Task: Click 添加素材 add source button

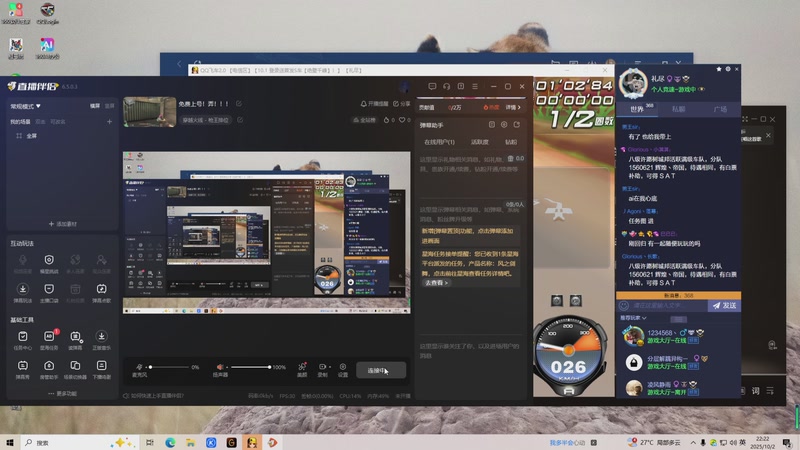Action: [63, 224]
